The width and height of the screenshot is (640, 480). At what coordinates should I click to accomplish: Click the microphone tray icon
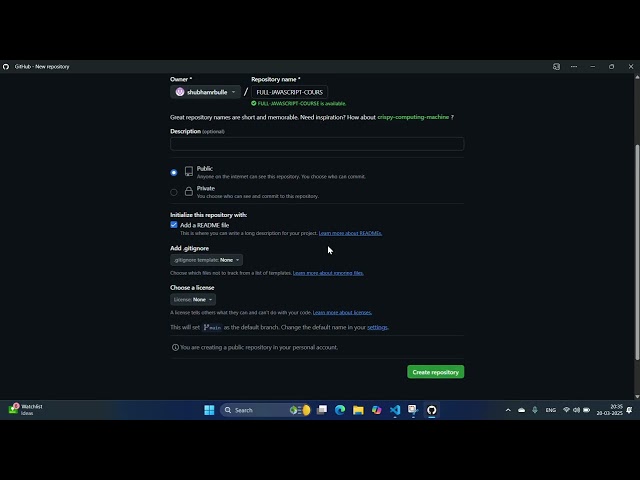(535, 410)
